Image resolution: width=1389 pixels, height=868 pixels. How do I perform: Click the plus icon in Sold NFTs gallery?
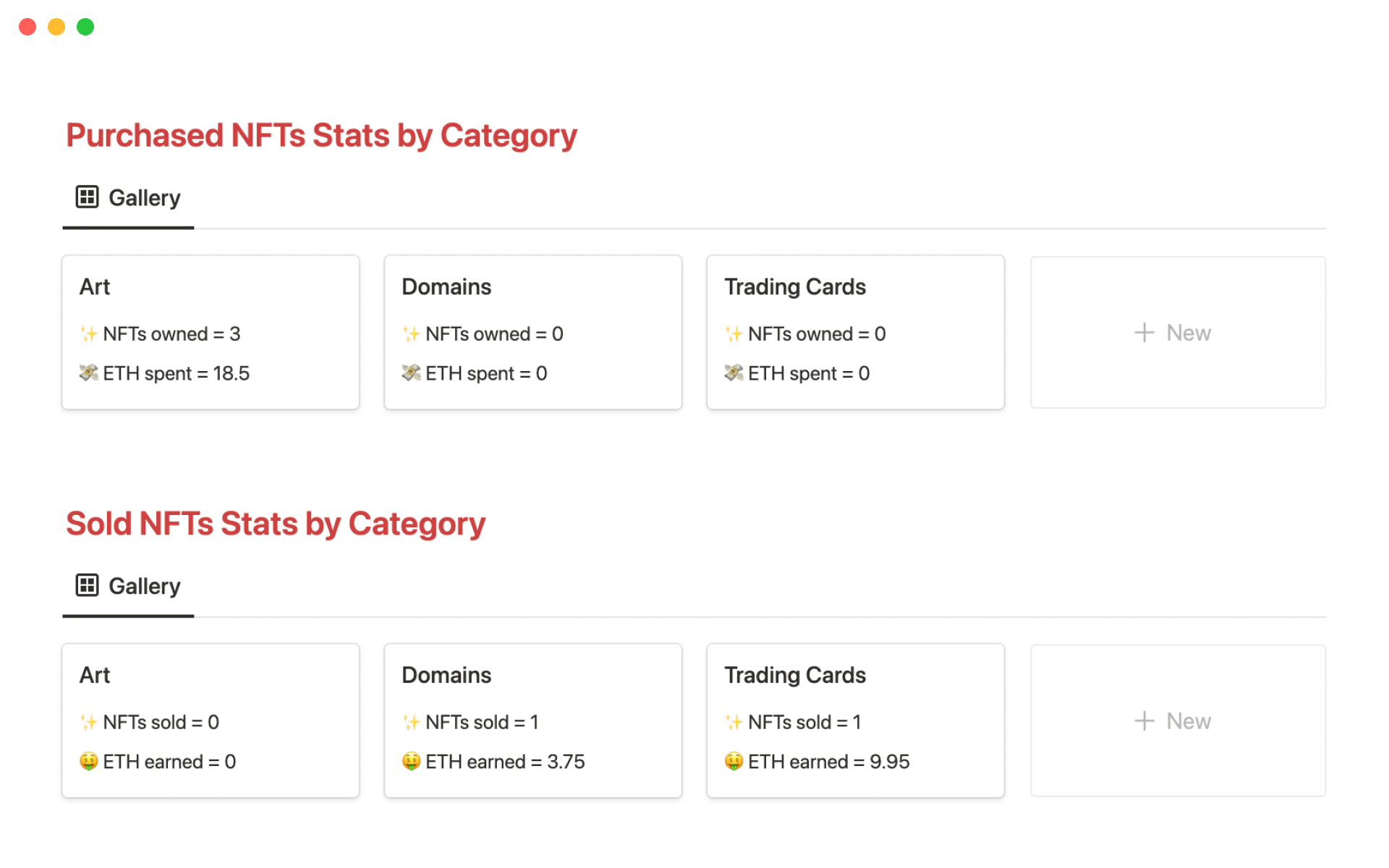(1144, 721)
